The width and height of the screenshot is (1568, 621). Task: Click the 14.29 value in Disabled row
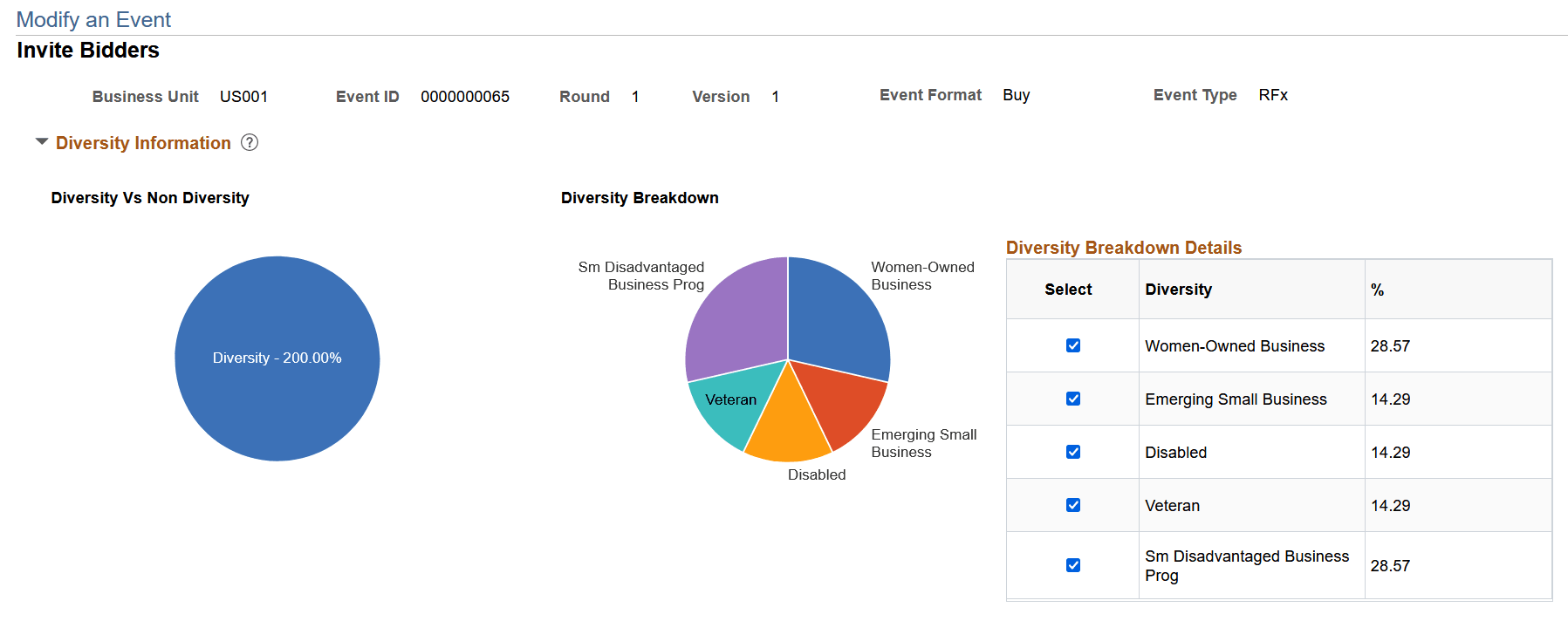tap(1390, 453)
